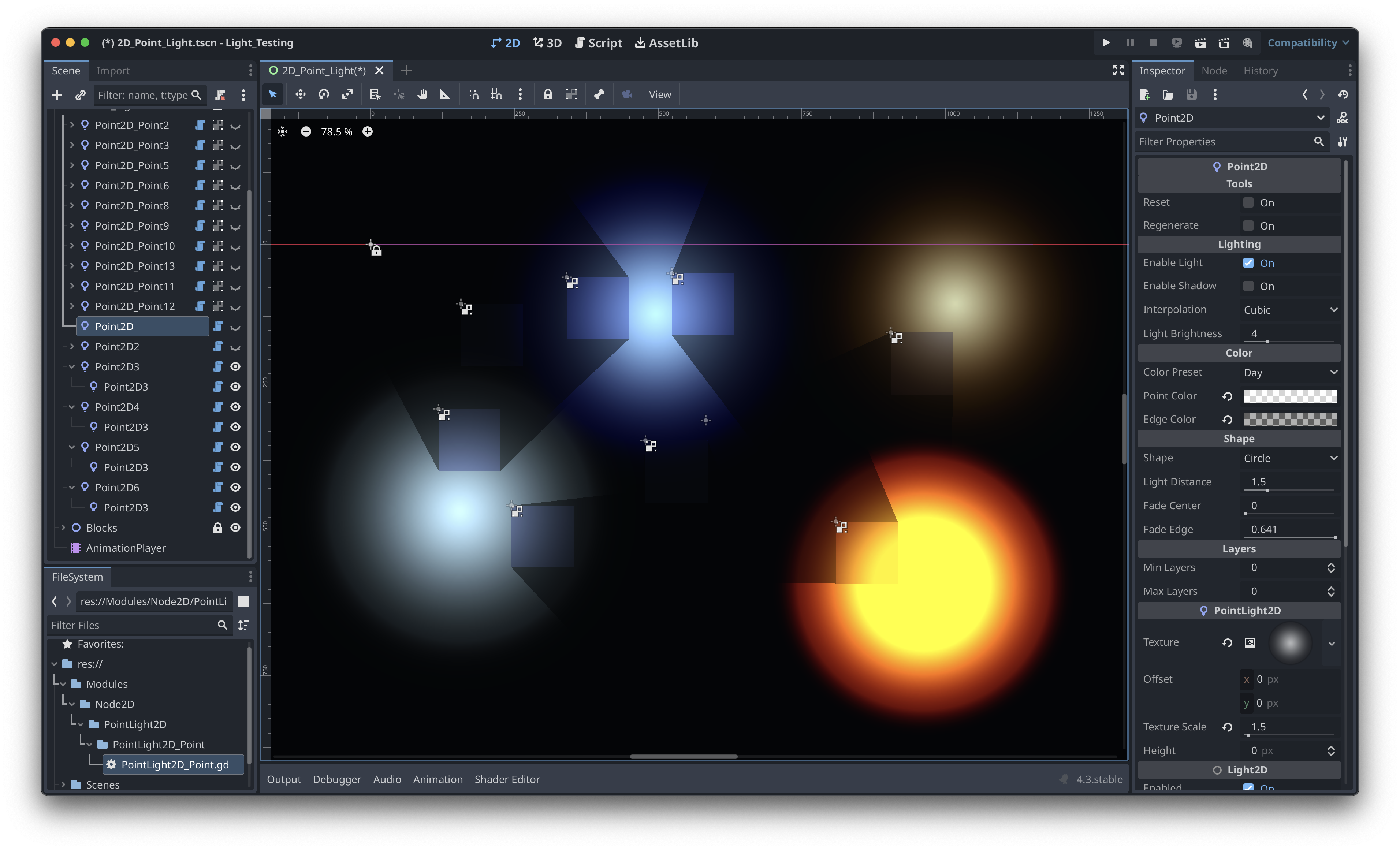Select the Move mode tool in toolbar
The height and width of the screenshot is (850, 1400).
300,94
